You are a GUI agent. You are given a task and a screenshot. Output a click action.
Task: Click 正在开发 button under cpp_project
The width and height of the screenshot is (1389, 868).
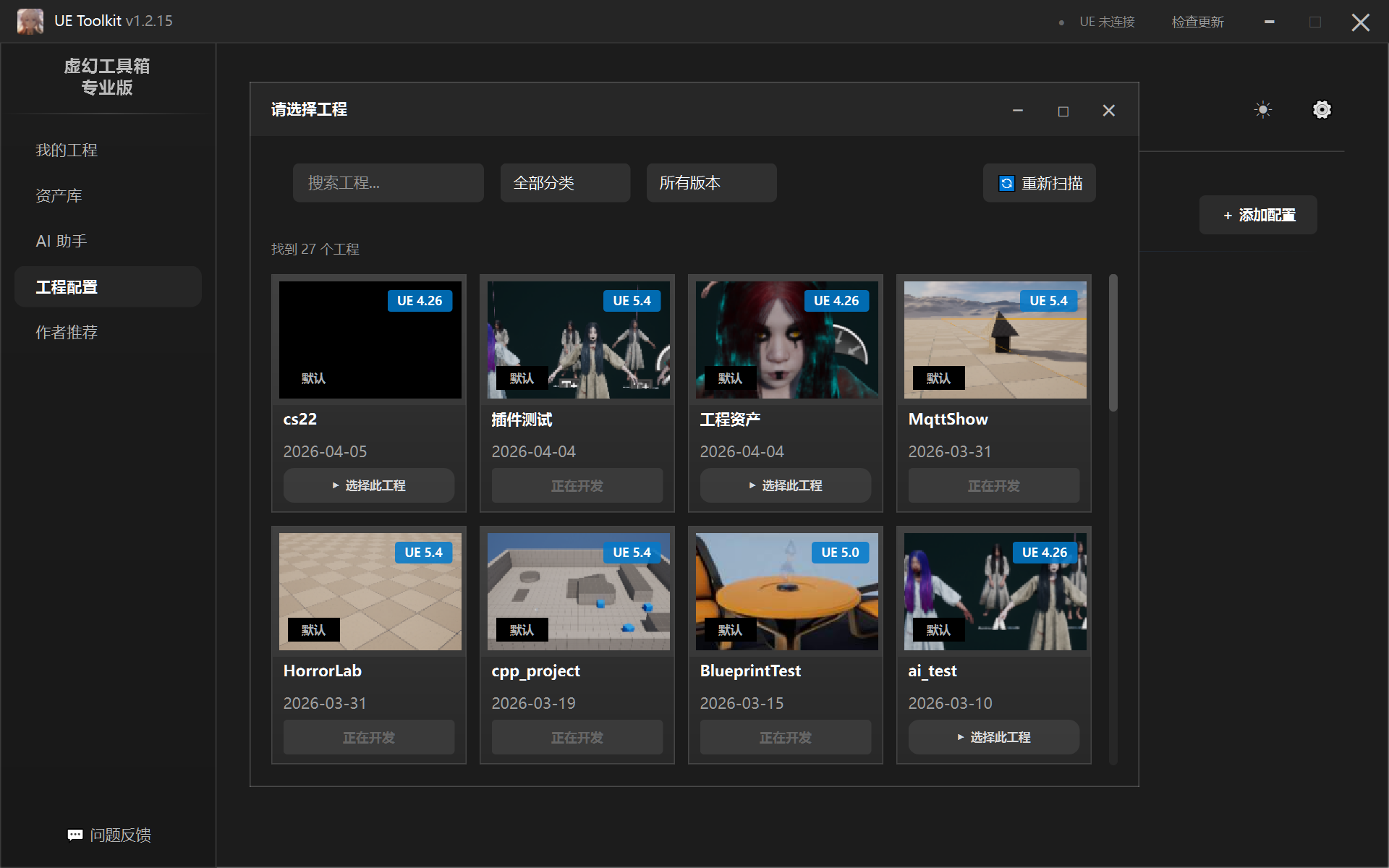(x=577, y=737)
